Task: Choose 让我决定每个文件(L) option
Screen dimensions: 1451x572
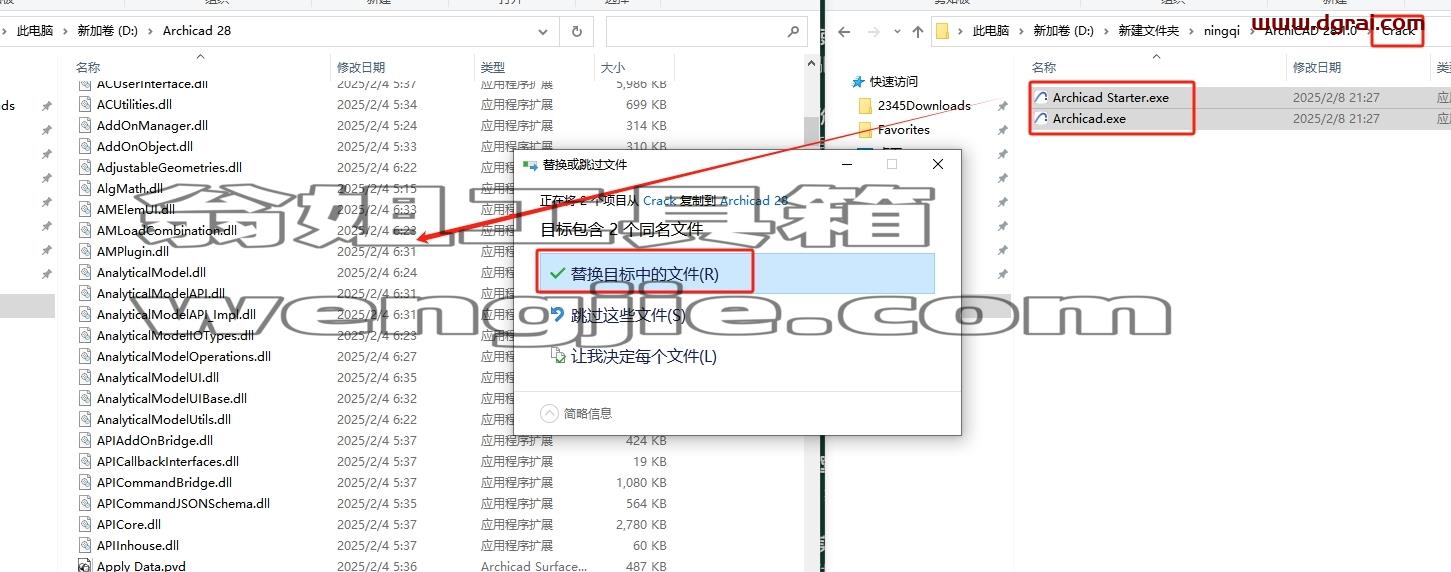Action: pos(735,356)
